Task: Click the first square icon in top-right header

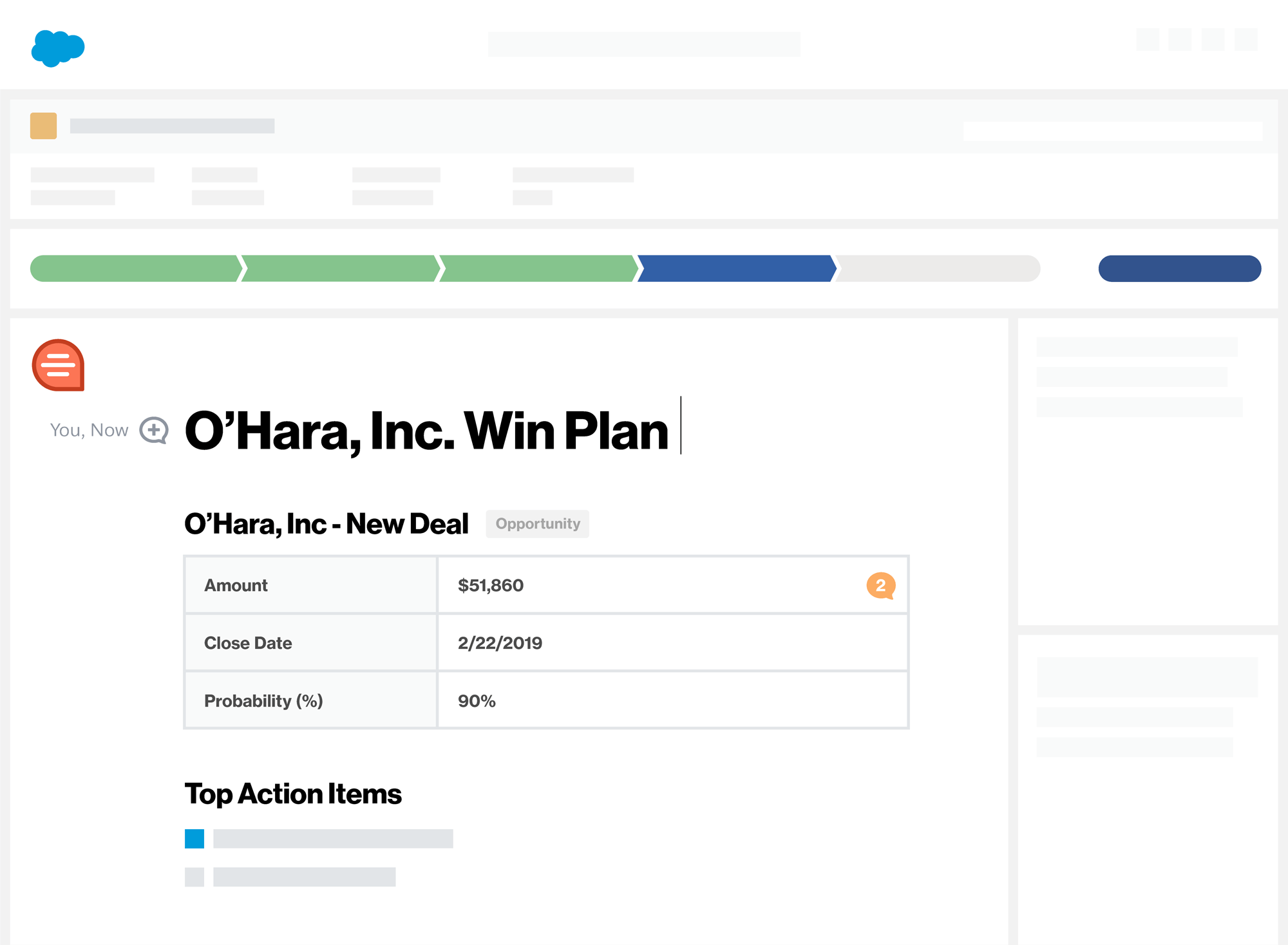Action: tap(1148, 39)
